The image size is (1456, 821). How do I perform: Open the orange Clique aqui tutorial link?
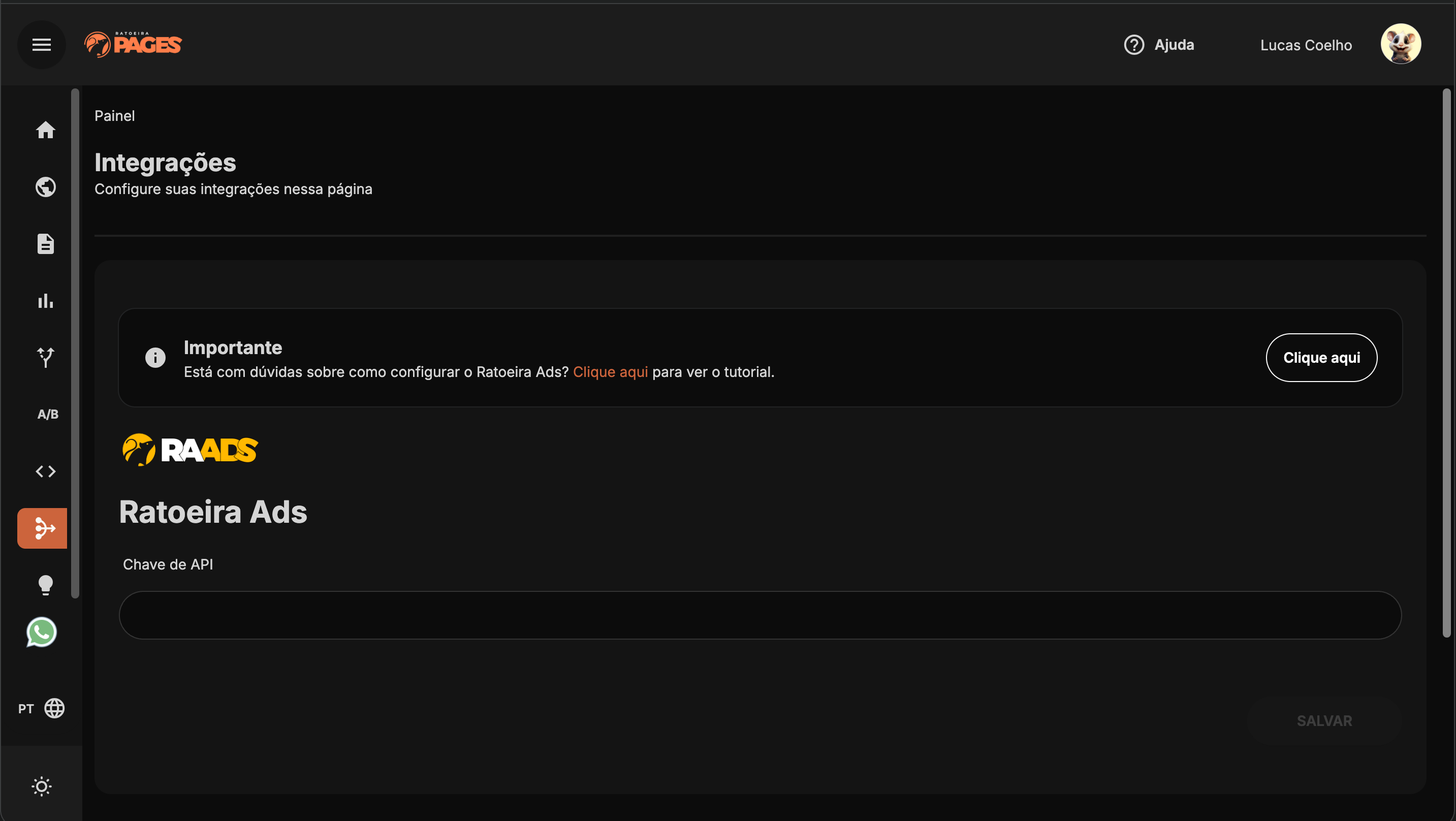click(611, 372)
